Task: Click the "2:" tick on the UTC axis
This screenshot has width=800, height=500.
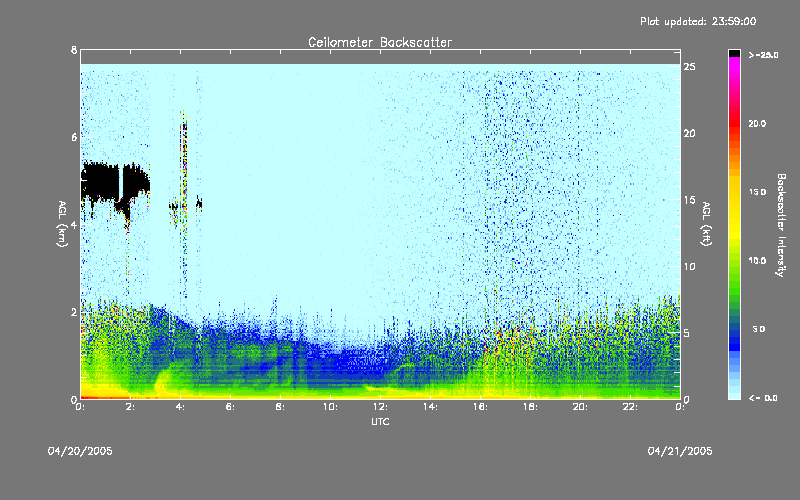Action: 131,407
